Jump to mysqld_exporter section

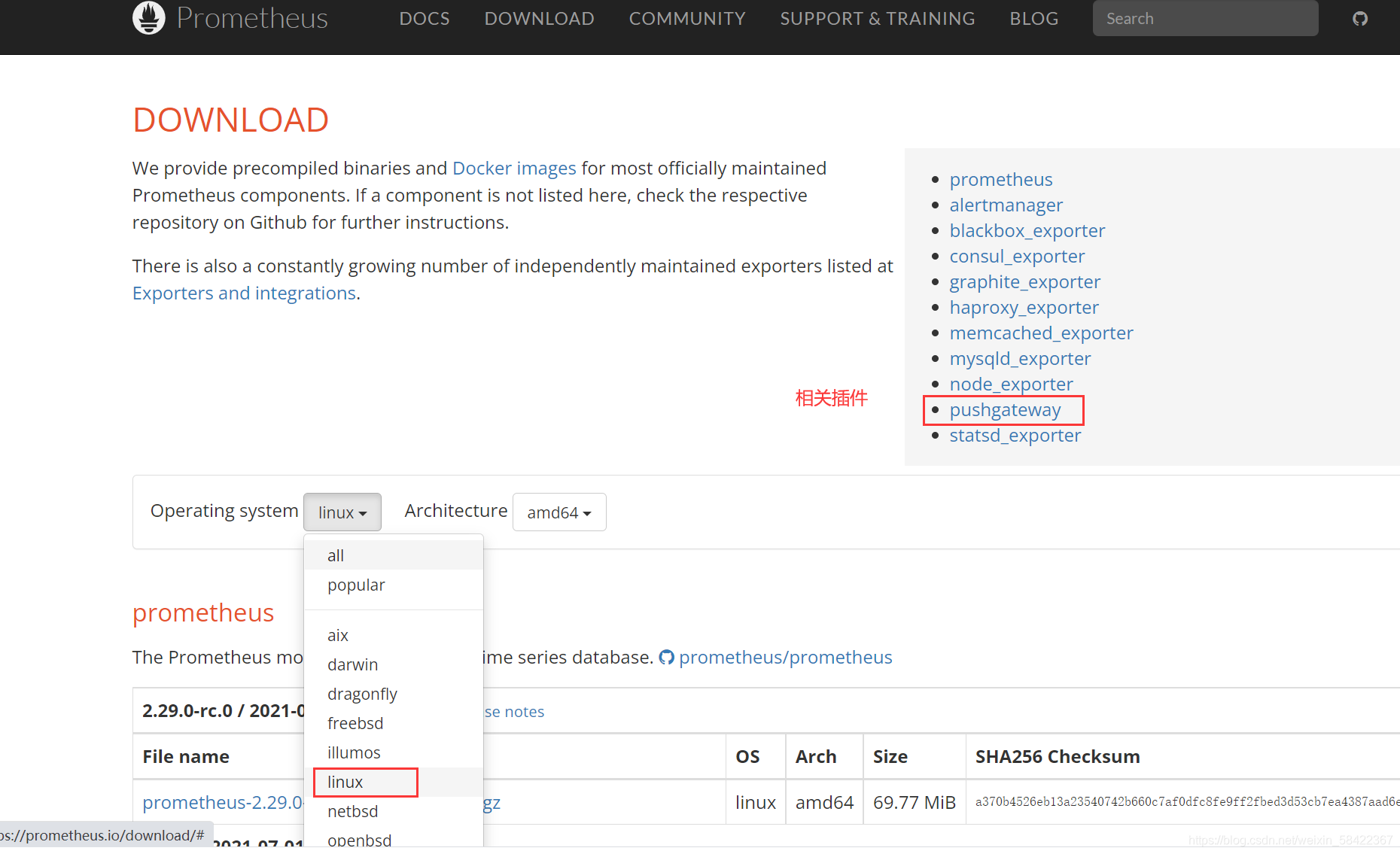coord(1020,358)
